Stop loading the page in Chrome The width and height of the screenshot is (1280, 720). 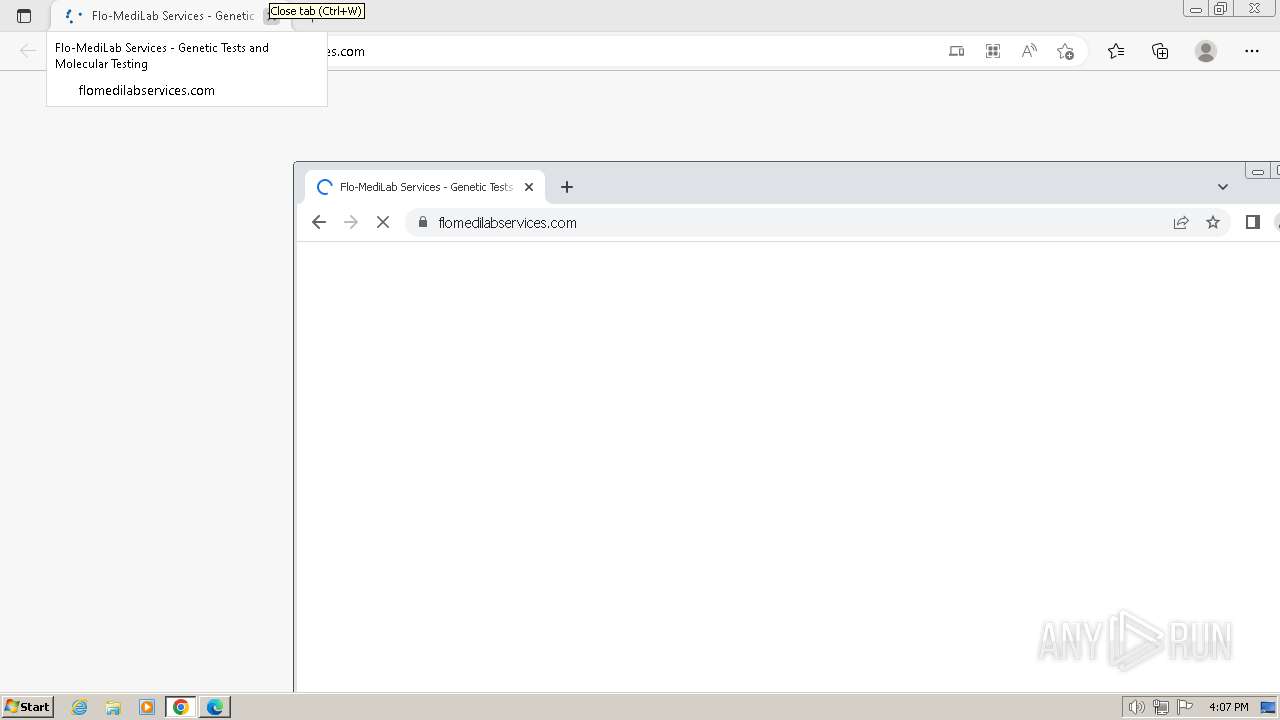point(383,222)
